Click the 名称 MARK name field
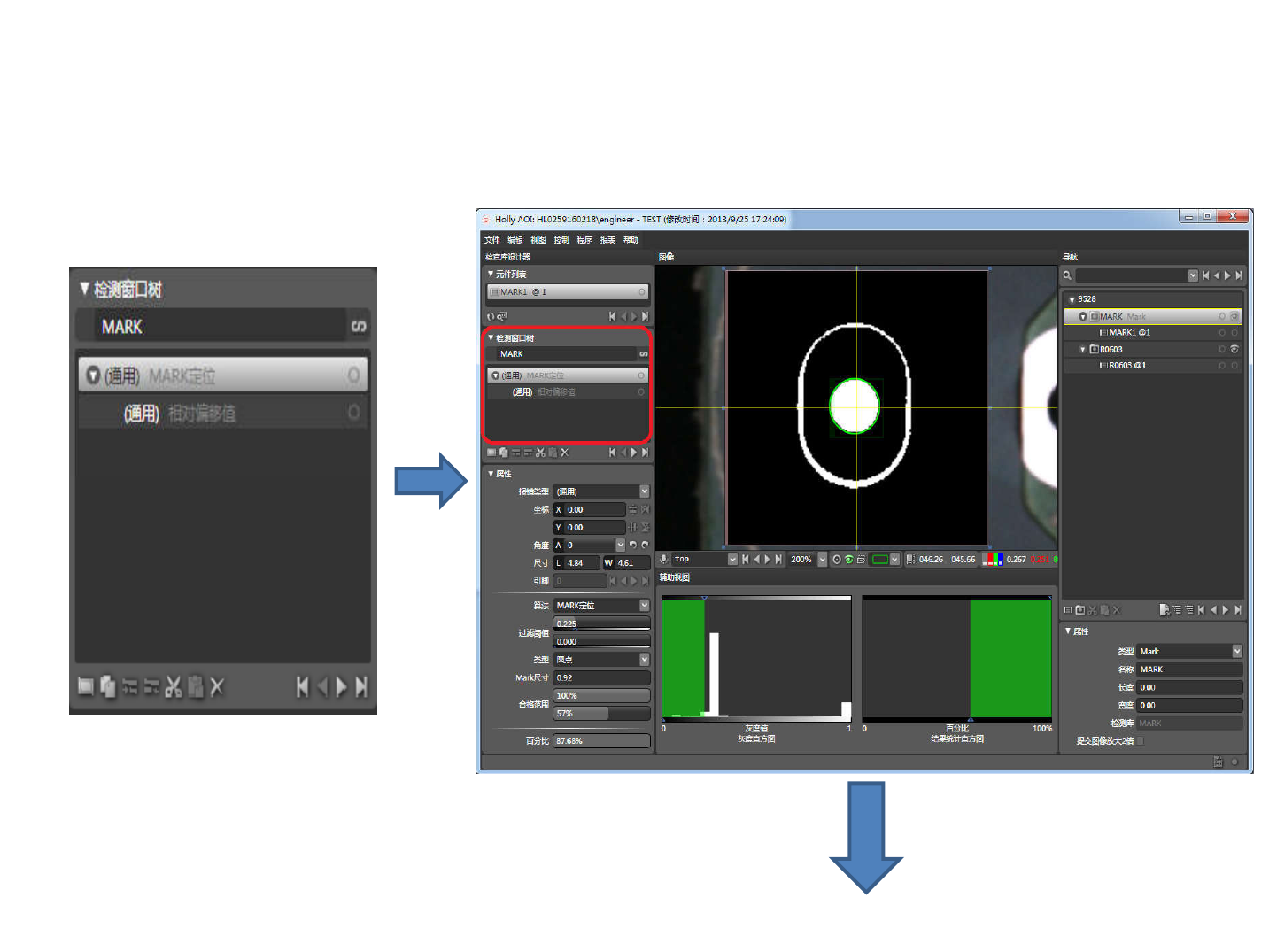1269x952 pixels. coord(1189,669)
